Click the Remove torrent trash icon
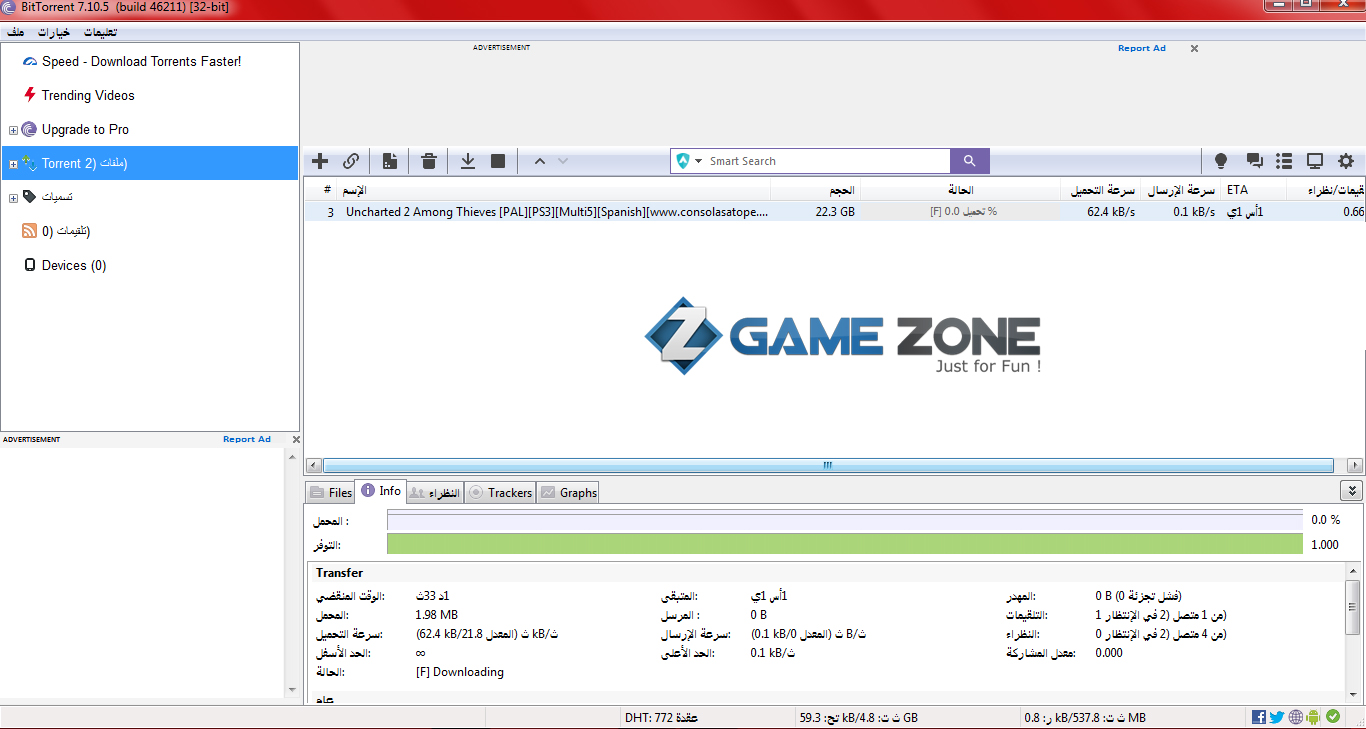 [429, 161]
